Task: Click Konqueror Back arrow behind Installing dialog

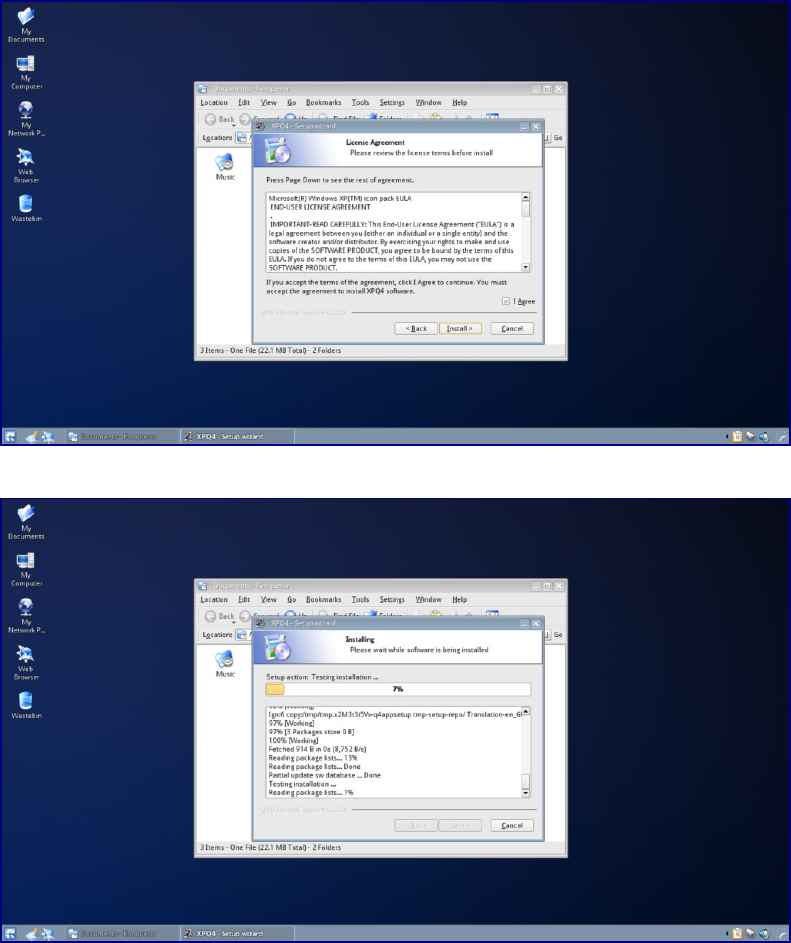Action: click(x=220, y=616)
